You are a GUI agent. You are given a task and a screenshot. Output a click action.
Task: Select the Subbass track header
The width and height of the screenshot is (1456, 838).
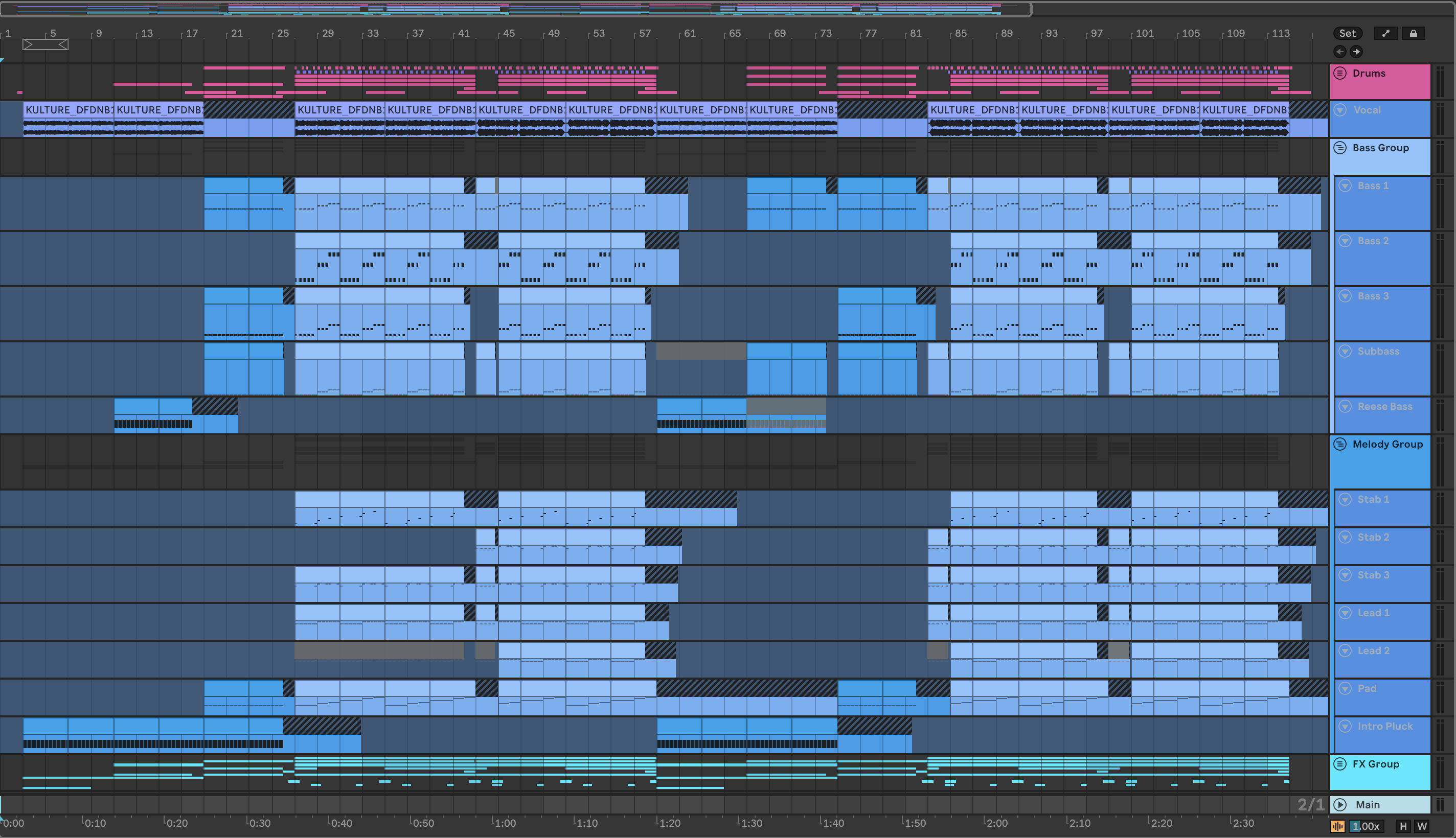tap(1378, 351)
